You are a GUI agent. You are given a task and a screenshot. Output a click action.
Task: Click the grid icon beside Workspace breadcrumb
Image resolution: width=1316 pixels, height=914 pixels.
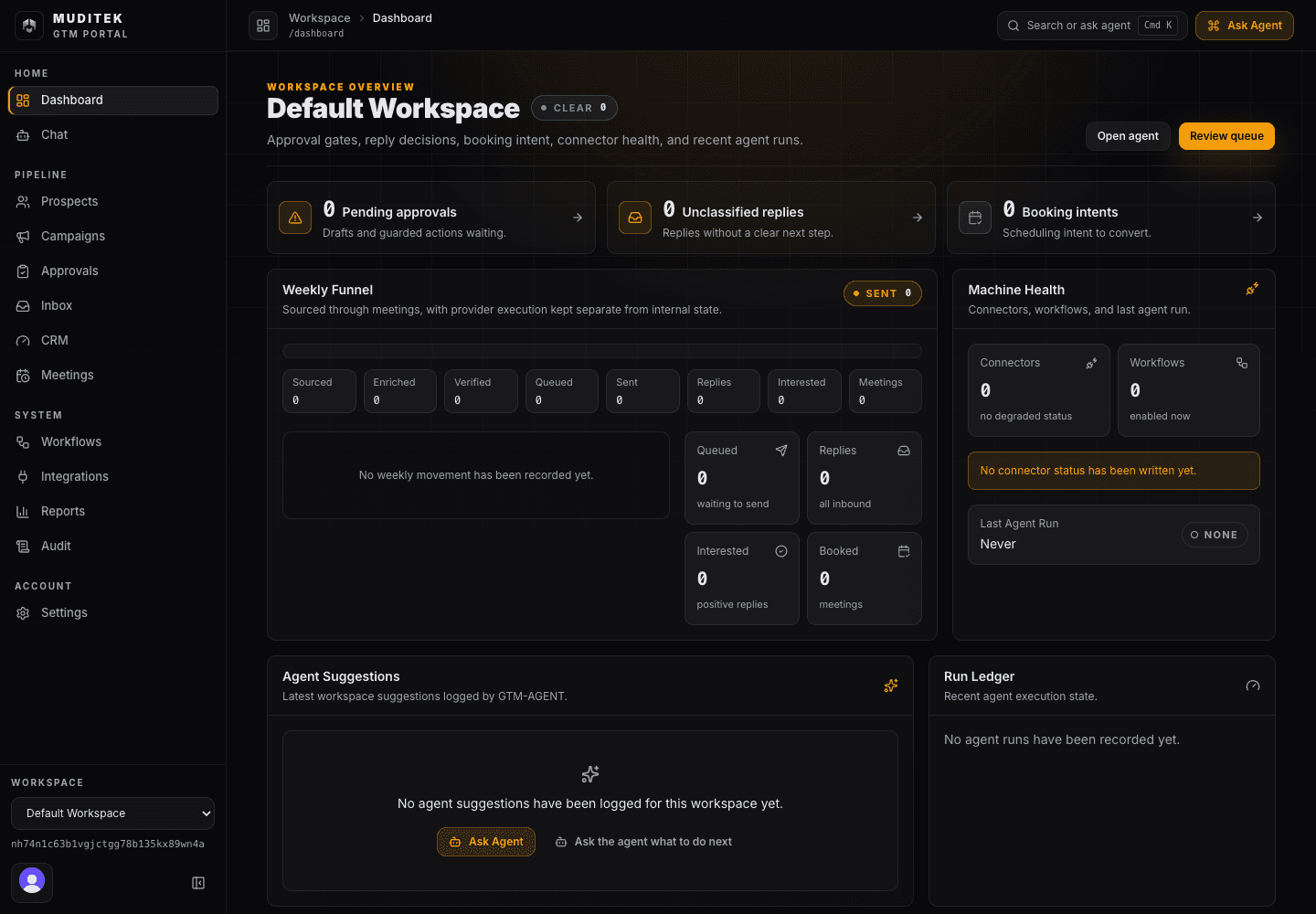(x=263, y=26)
